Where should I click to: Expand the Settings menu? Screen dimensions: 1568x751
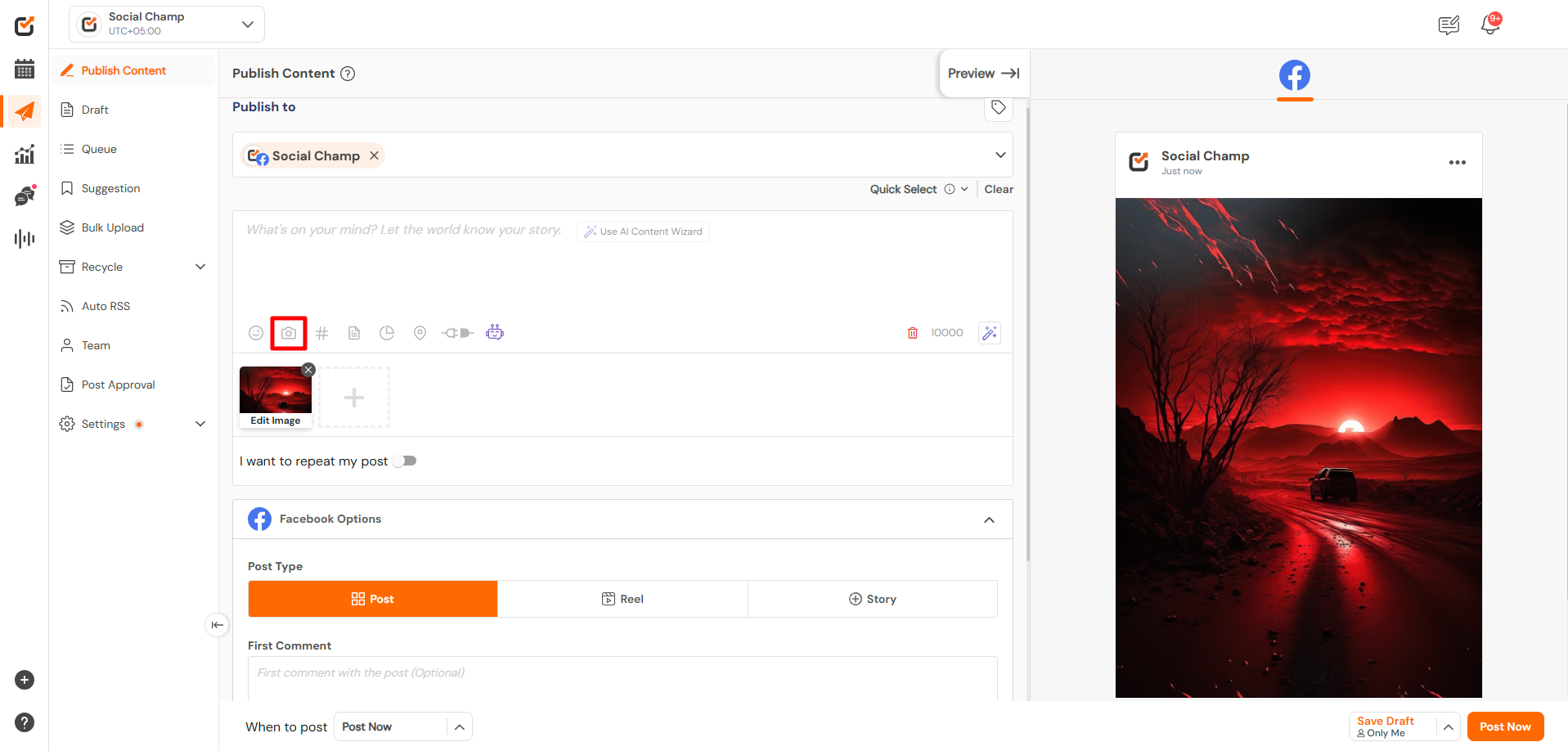pyautogui.click(x=200, y=424)
